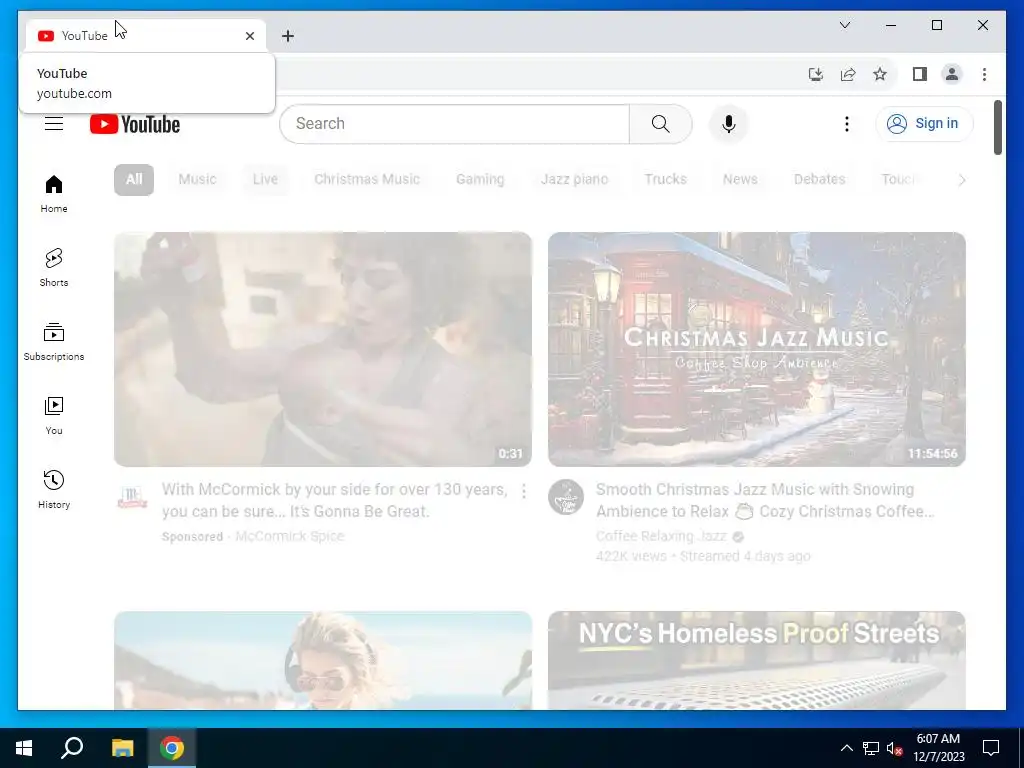Show more filter chips with right arrow
The width and height of the screenshot is (1024, 768).
coord(961,180)
